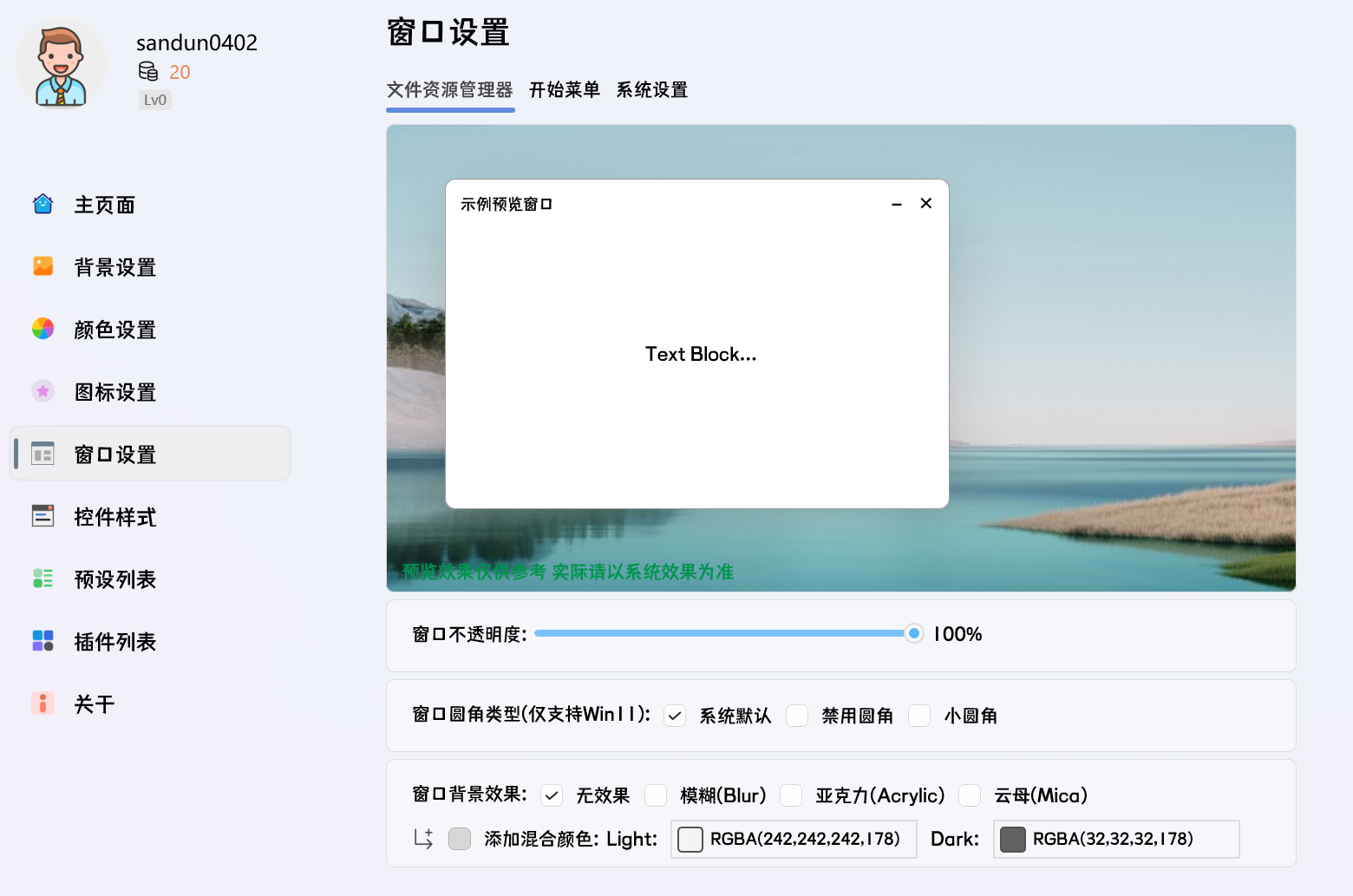Enable the 小圆角 checkbox

(x=919, y=716)
